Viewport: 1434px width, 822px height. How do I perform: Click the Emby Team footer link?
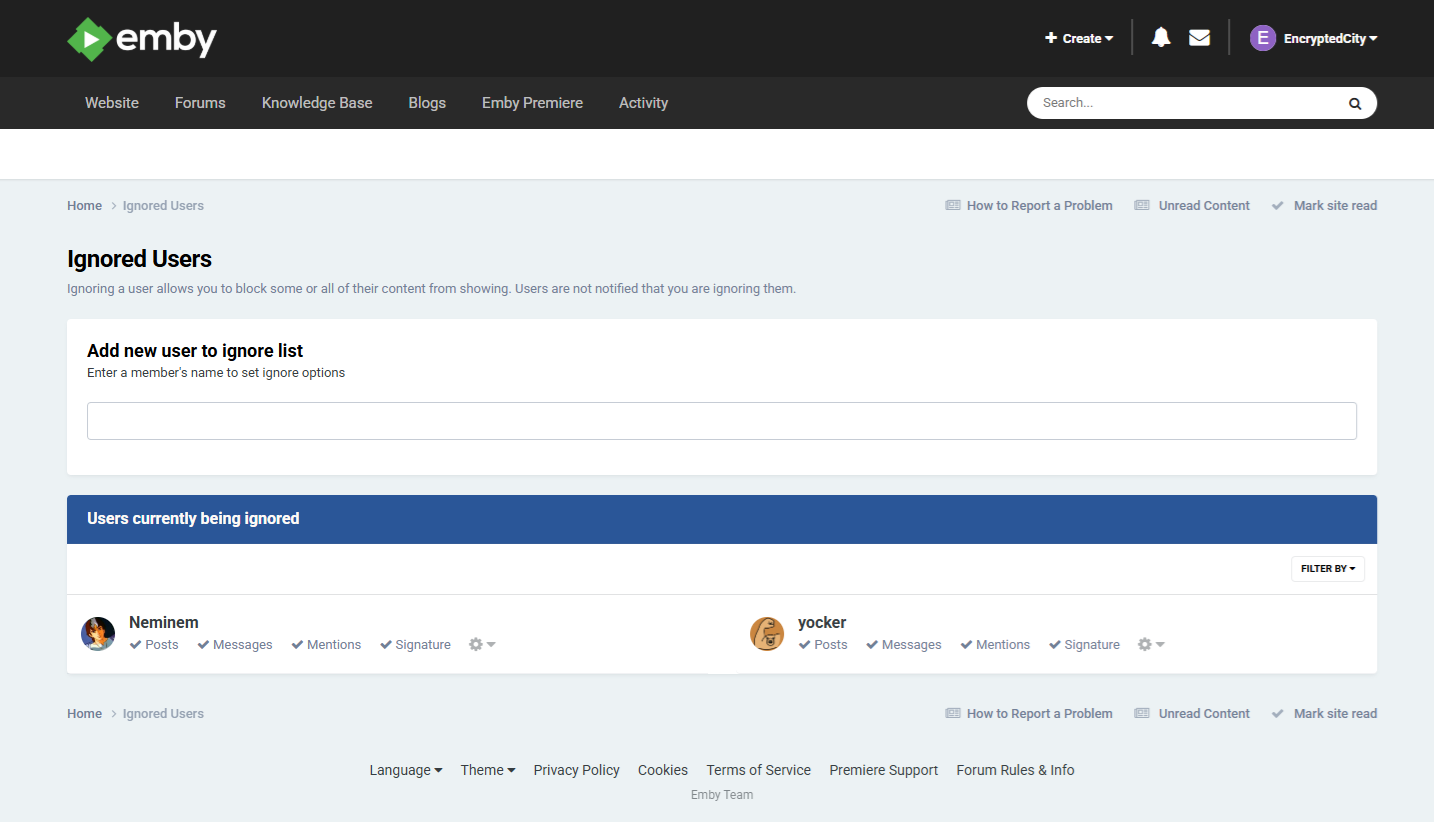tap(722, 795)
